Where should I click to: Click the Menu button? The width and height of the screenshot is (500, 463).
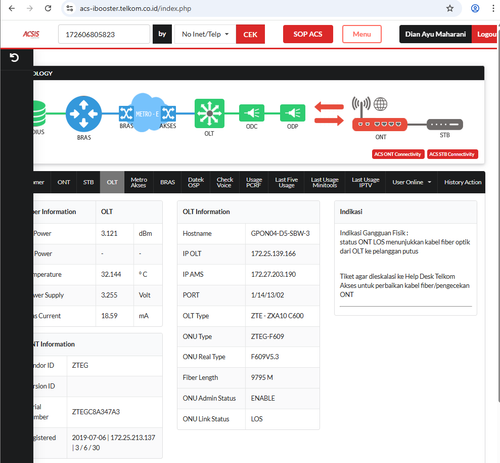(x=362, y=34)
